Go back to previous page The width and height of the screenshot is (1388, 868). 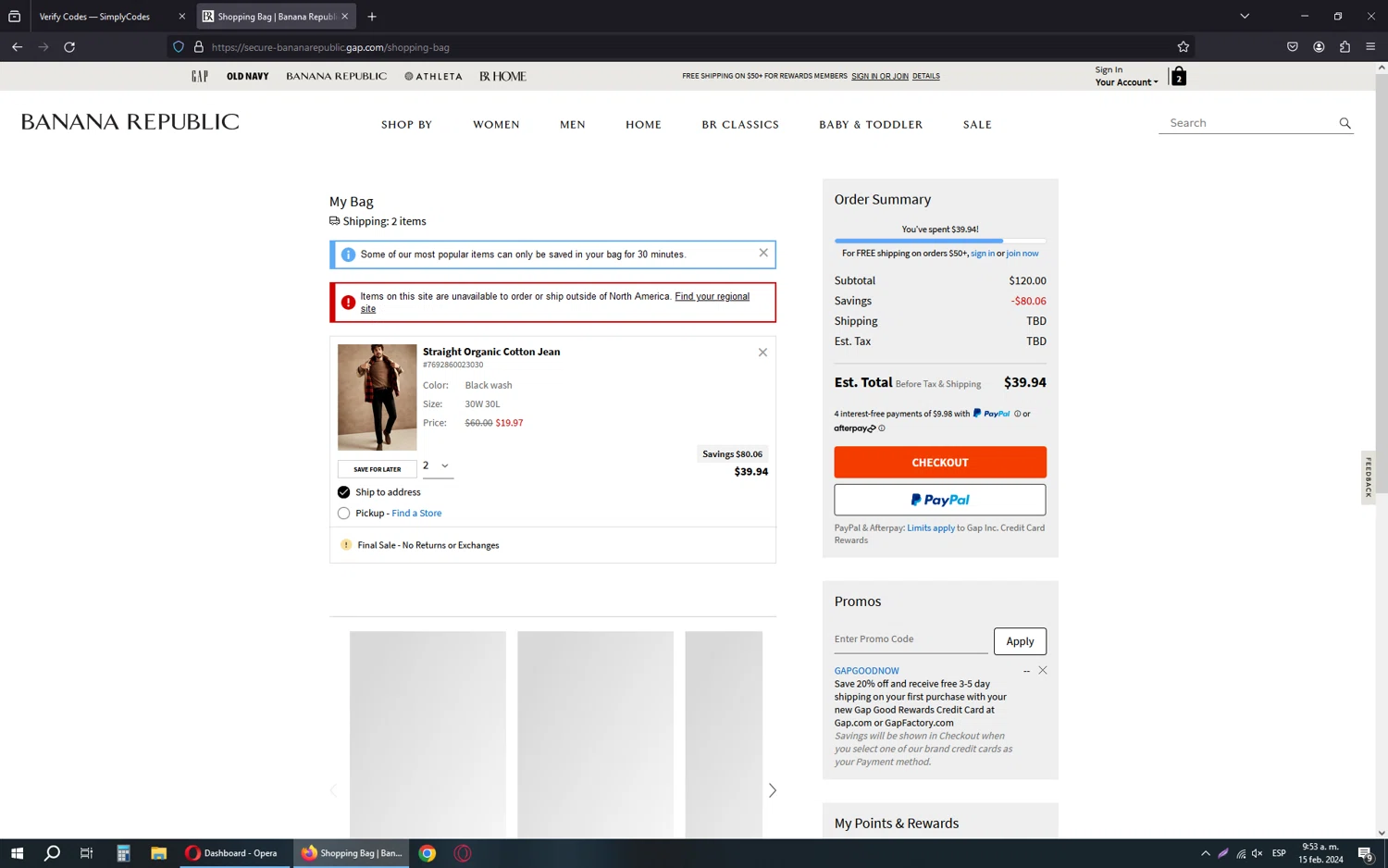(18, 47)
